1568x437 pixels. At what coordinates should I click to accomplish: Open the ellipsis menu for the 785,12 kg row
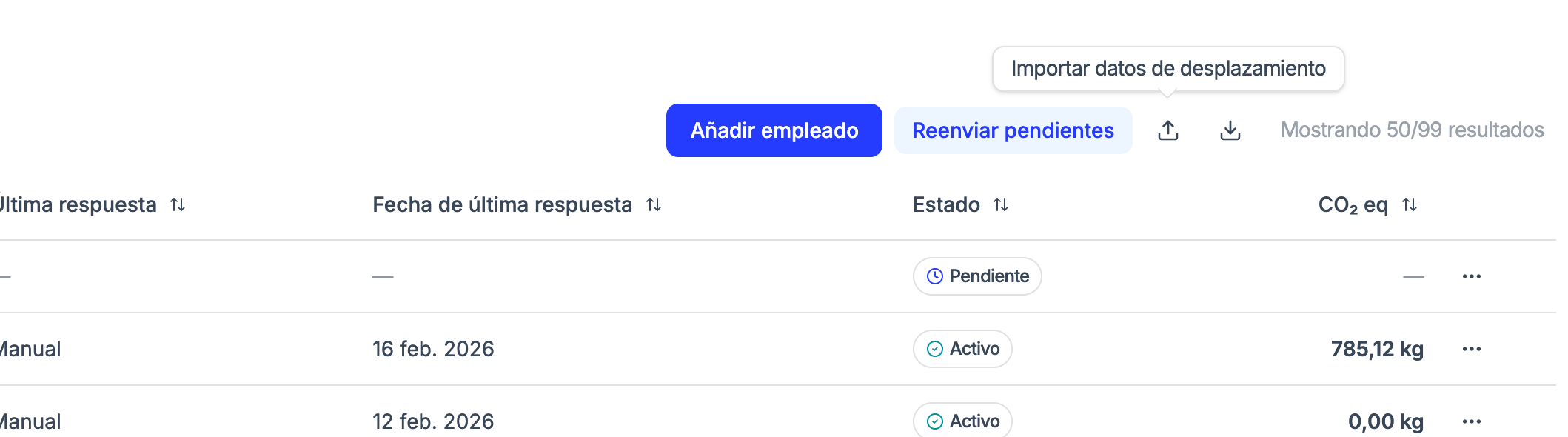tap(1471, 348)
